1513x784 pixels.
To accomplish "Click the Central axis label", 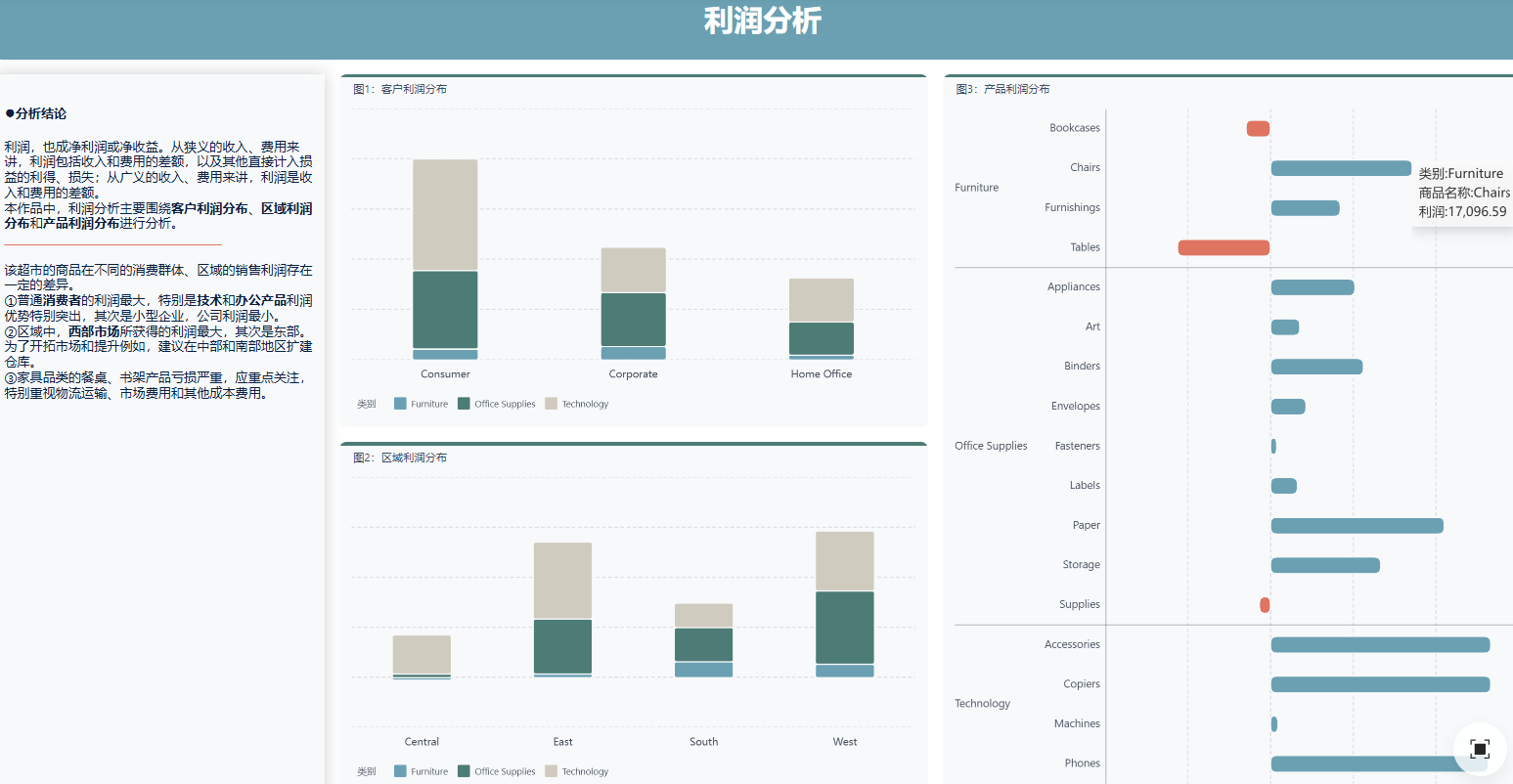I will (422, 742).
